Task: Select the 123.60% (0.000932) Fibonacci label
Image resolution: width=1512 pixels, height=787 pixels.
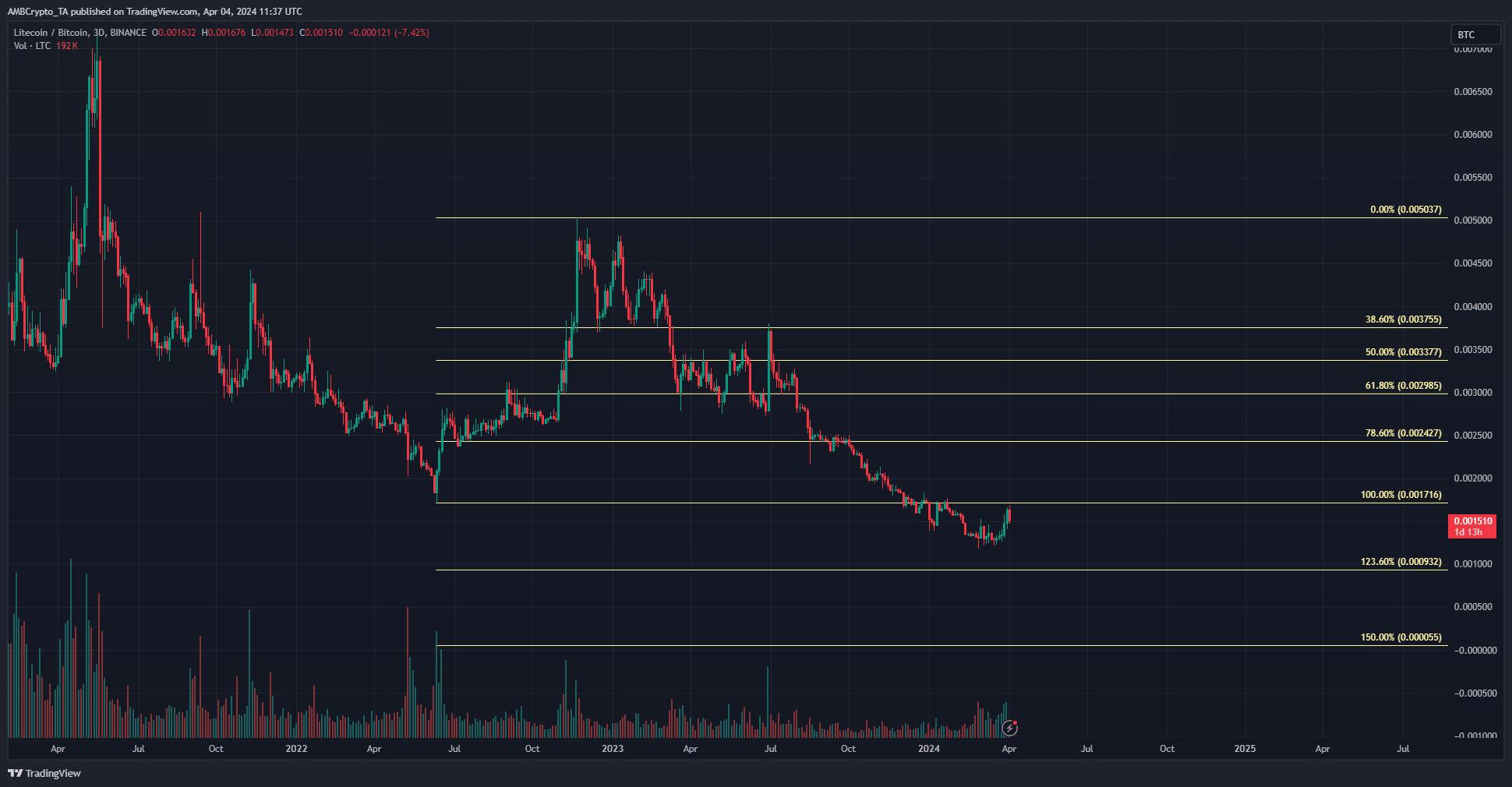Action: pyautogui.click(x=1401, y=562)
